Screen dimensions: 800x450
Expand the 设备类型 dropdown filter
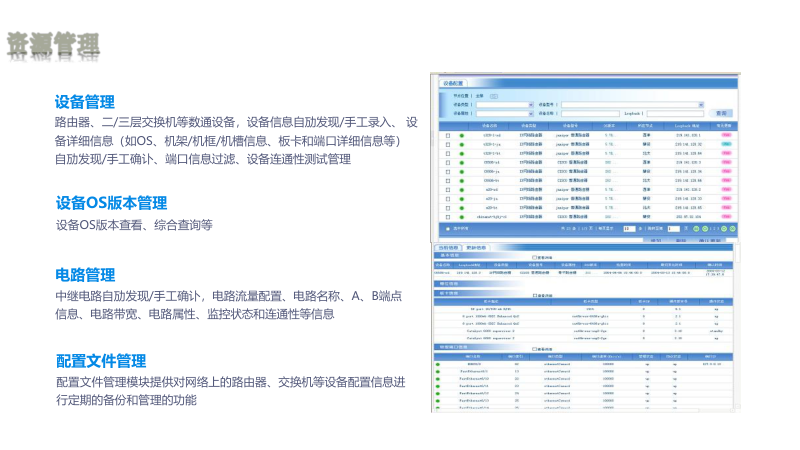(505, 105)
